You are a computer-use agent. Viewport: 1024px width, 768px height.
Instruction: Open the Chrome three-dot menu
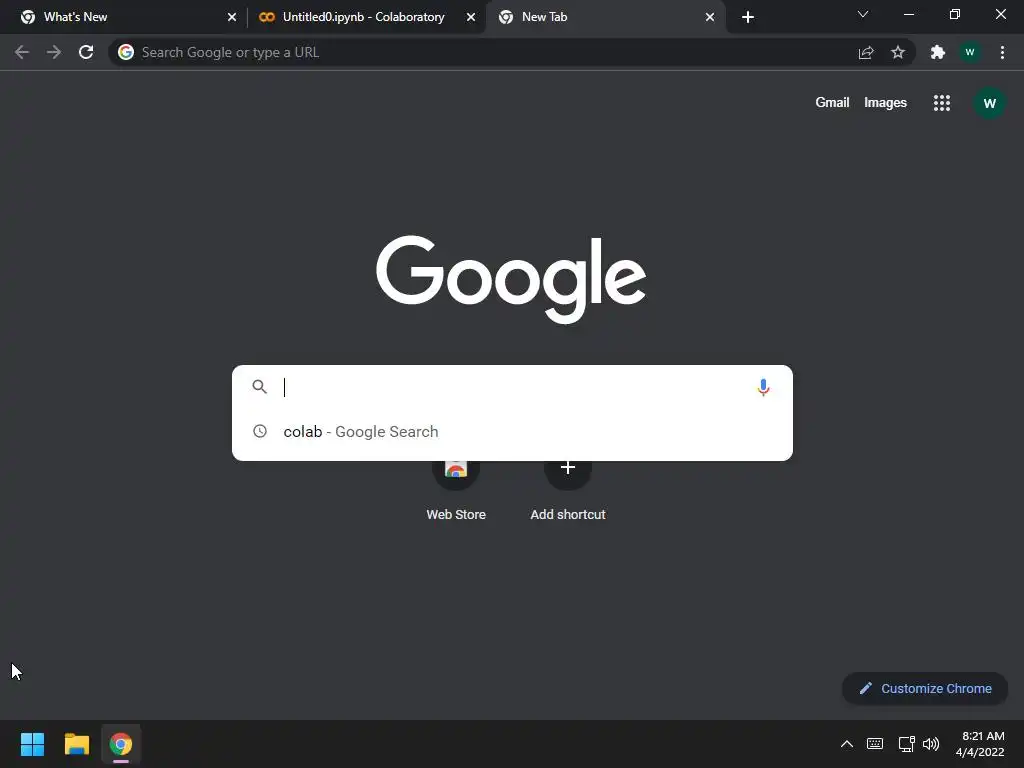click(x=1002, y=52)
